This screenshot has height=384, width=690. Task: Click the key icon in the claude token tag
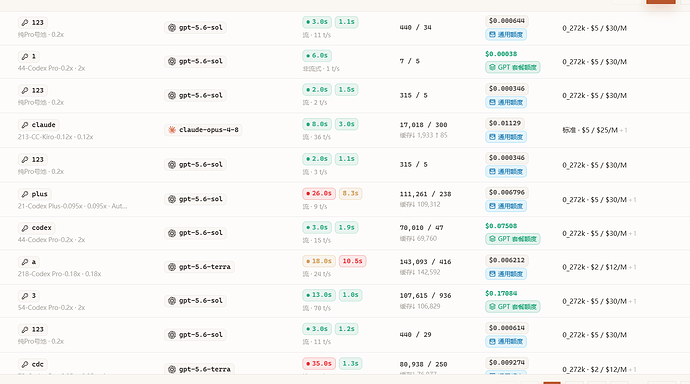pyautogui.click(x=25, y=125)
